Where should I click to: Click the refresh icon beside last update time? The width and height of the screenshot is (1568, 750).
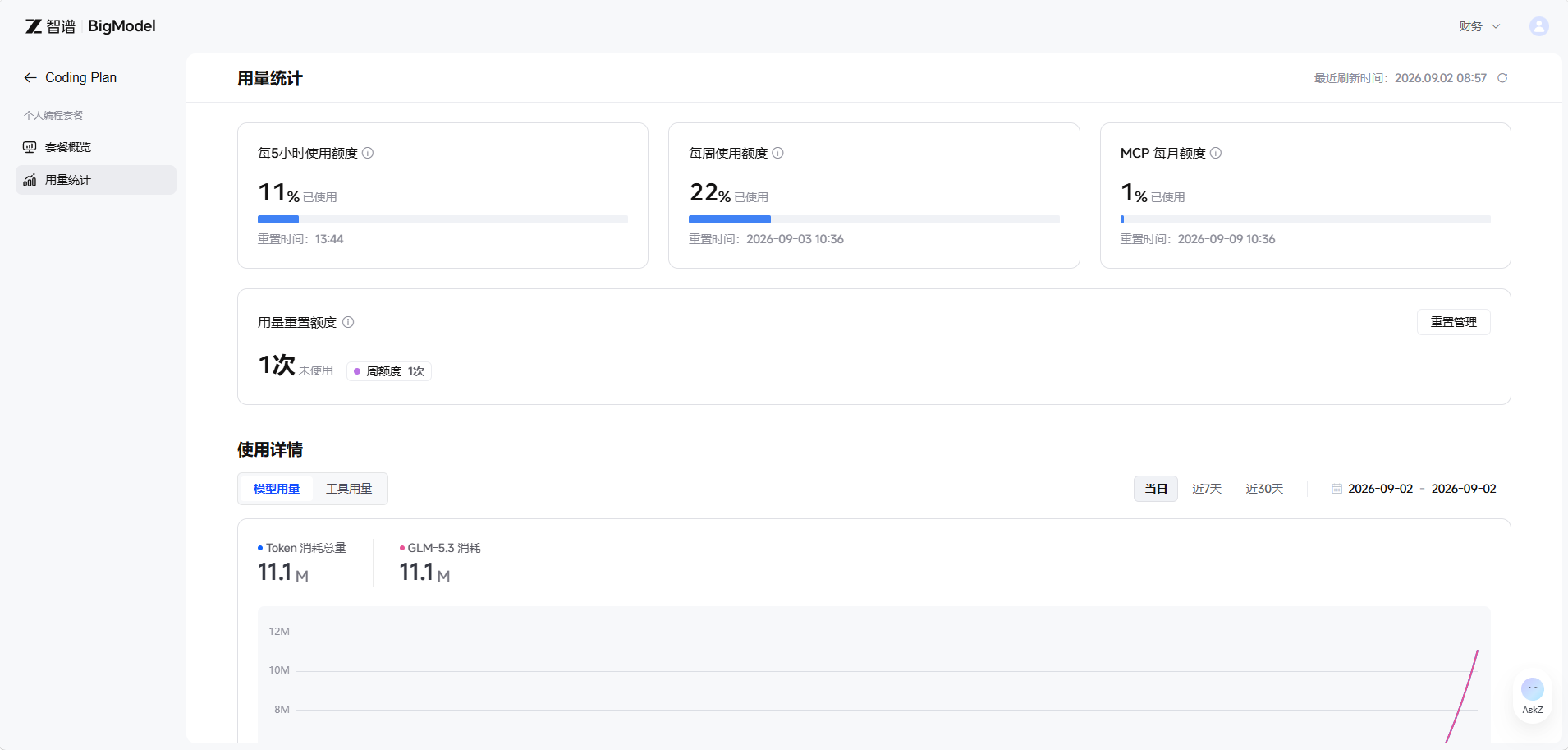click(1502, 78)
